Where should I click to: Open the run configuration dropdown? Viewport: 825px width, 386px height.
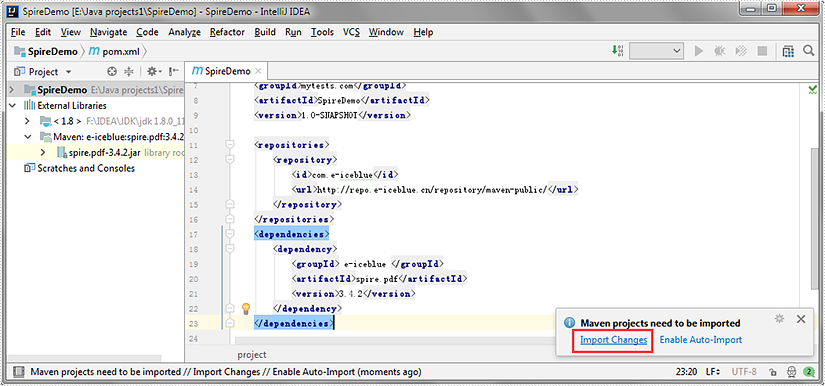pyautogui.click(x=656, y=51)
